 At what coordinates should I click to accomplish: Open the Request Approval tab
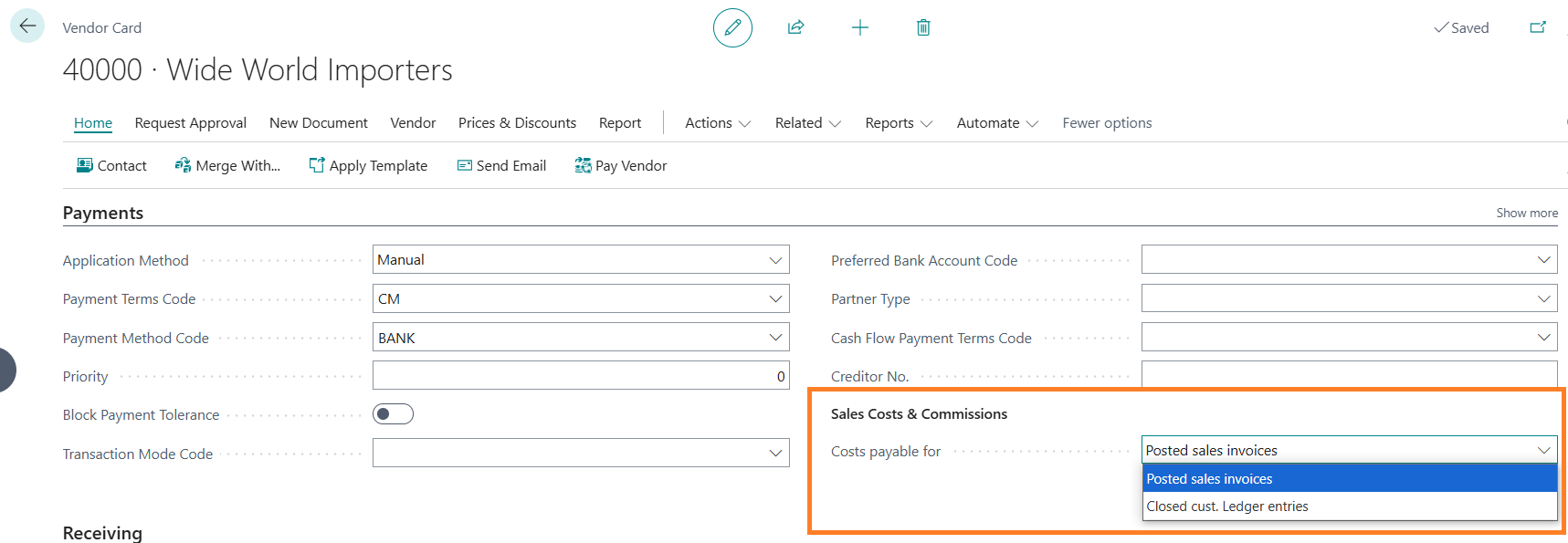coord(191,123)
